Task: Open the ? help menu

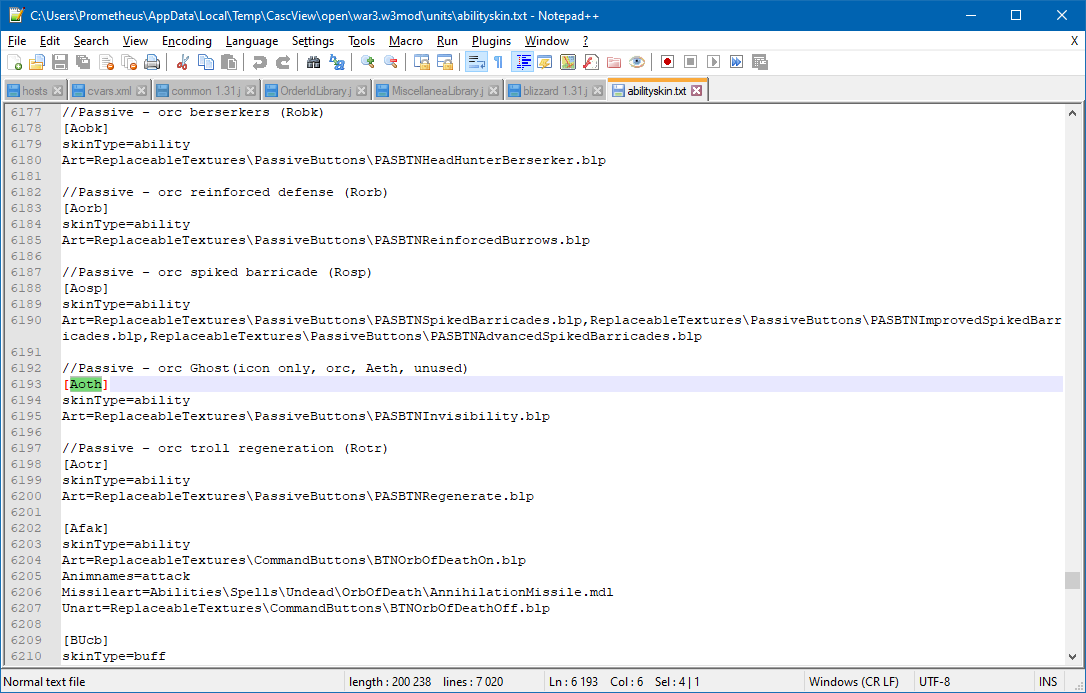Action: [585, 41]
